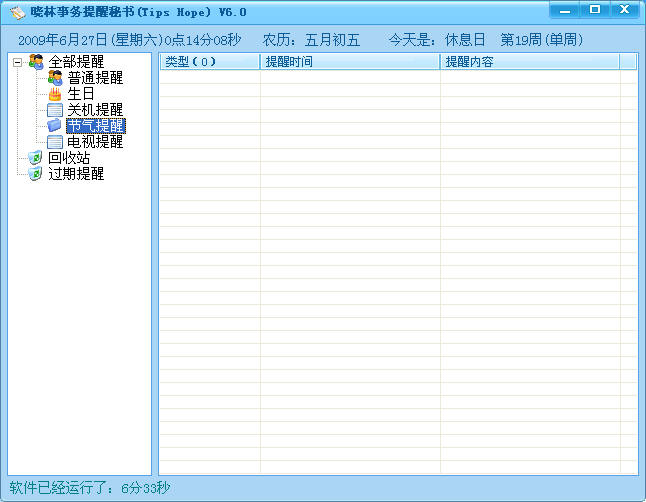Click the 普通提醒 users icon

pos(55,78)
